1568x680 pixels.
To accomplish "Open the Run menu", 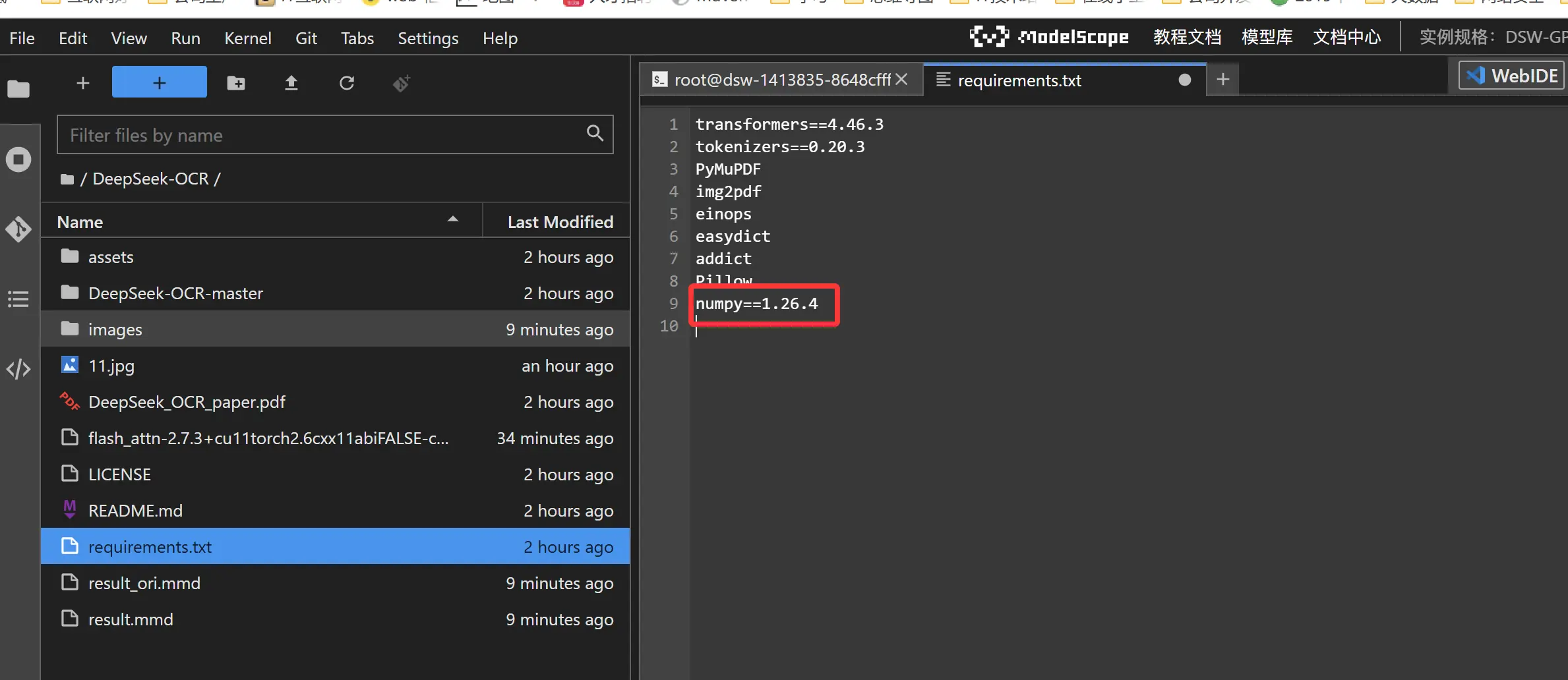I will [185, 38].
